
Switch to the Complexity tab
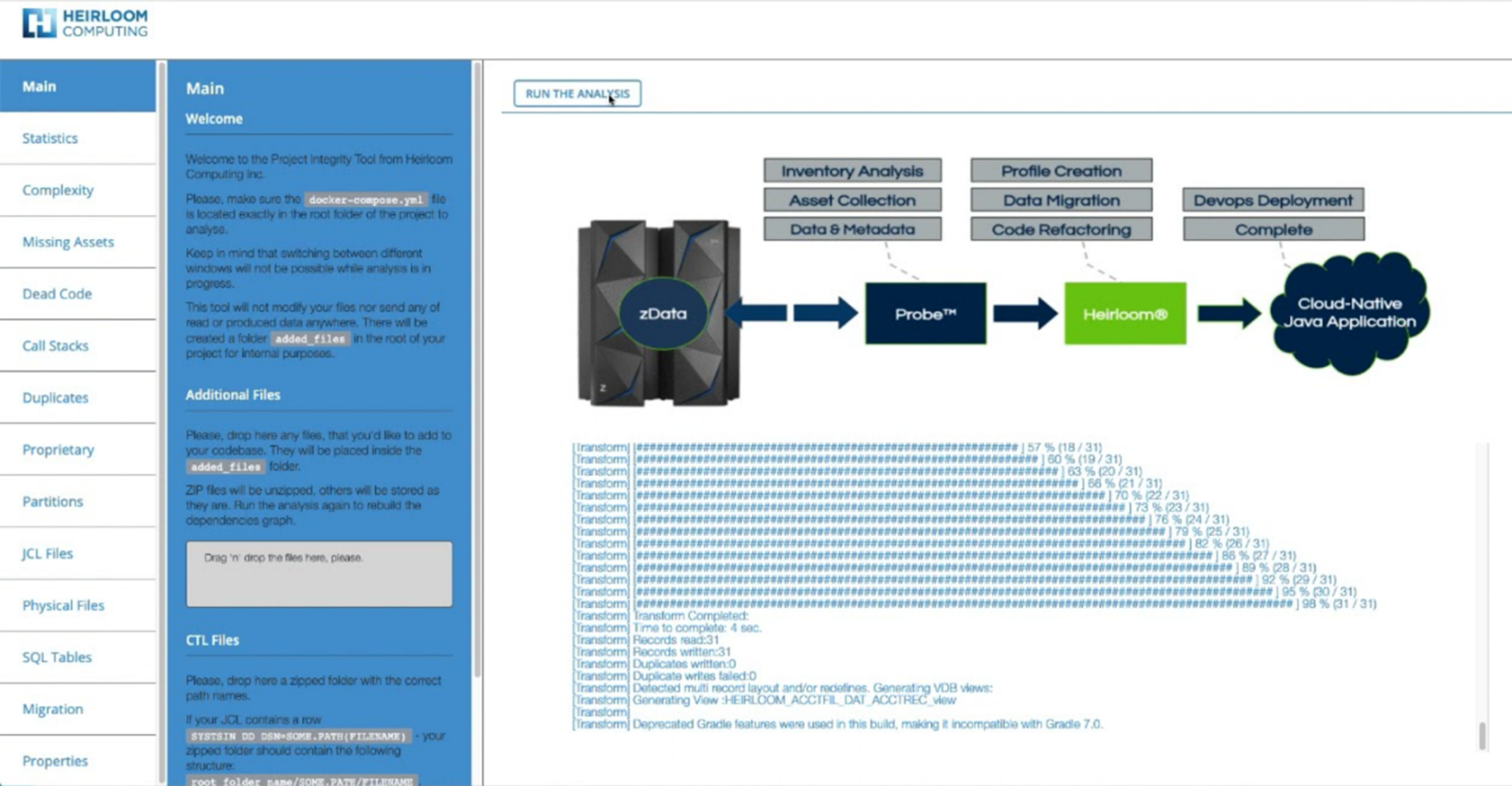coord(57,190)
